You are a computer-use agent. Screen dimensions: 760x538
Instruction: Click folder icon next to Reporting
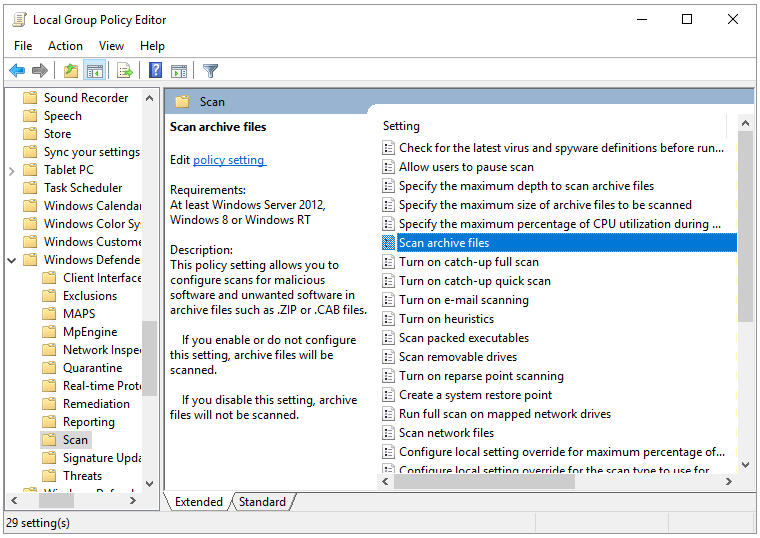coord(49,422)
